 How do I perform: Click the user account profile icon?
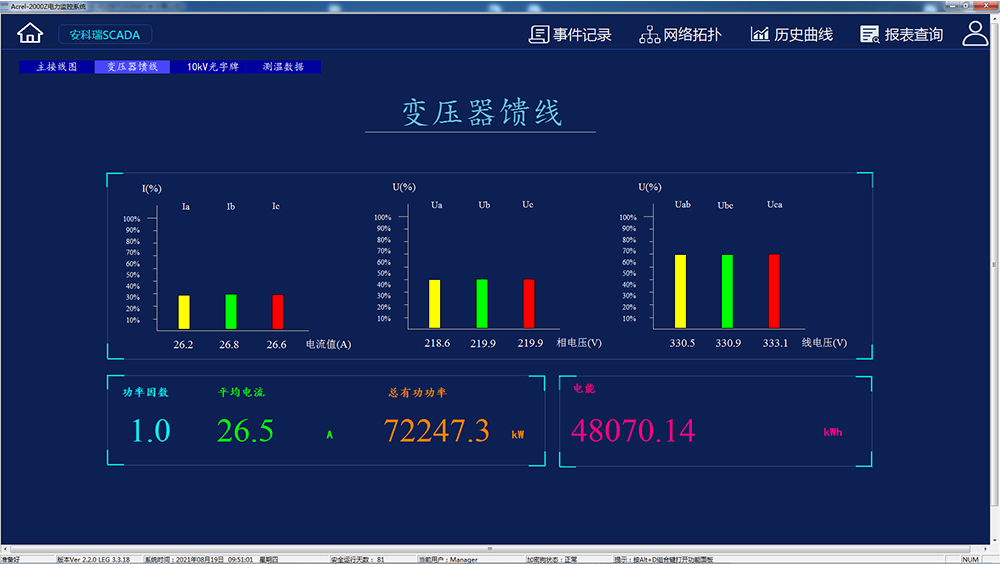click(975, 34)
